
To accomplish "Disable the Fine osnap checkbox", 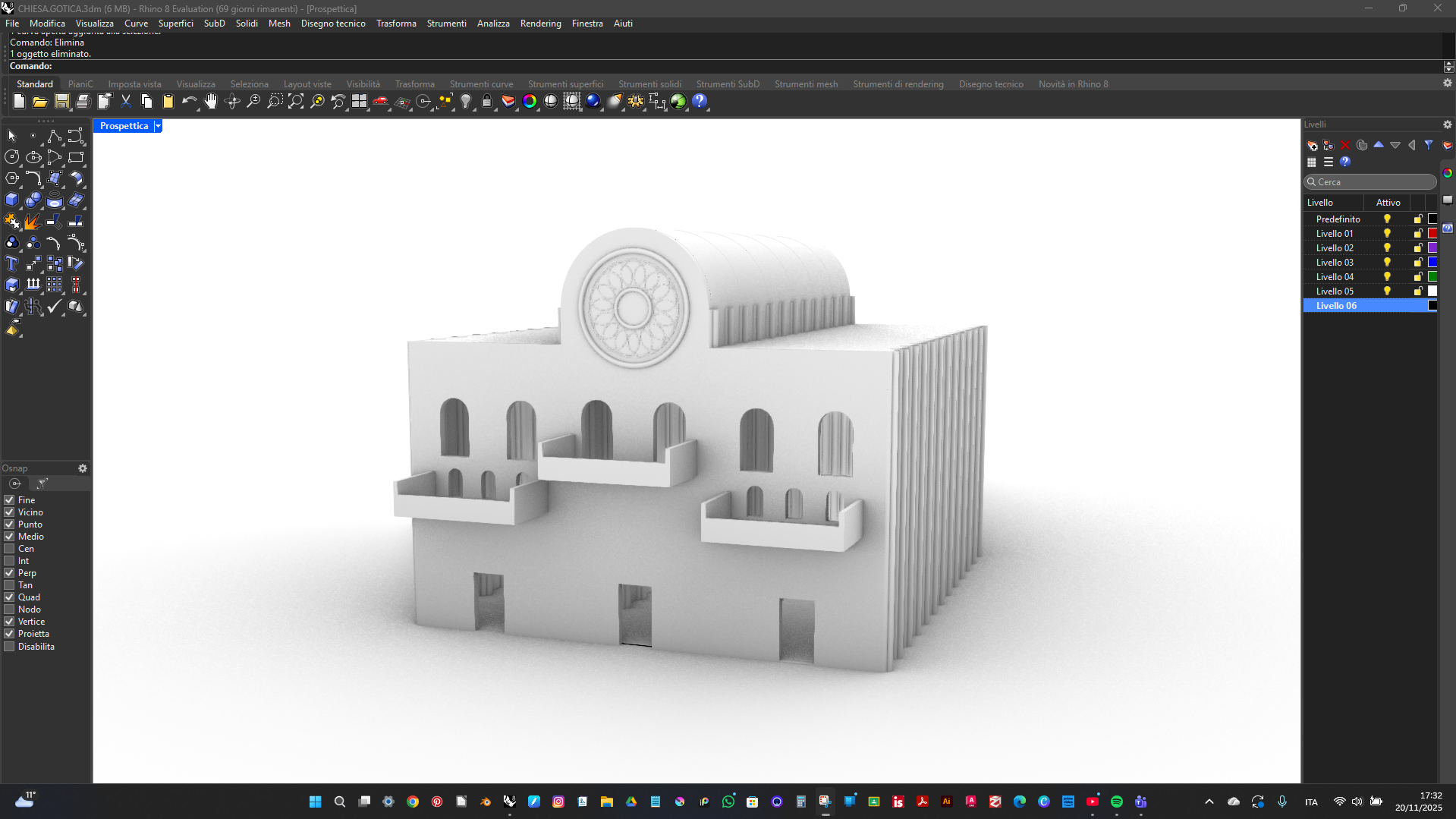I will tap(9, 499).
